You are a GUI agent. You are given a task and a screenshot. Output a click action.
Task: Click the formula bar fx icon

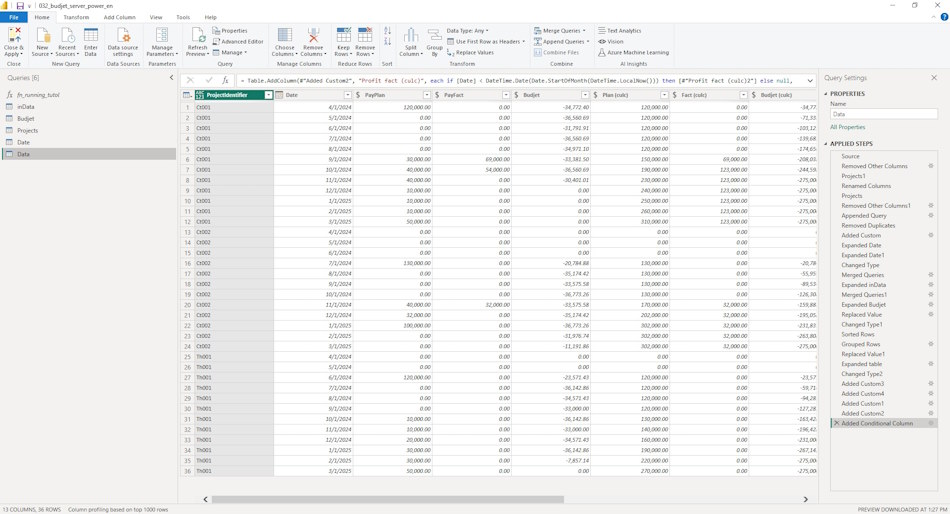click(x=225, y=80)
